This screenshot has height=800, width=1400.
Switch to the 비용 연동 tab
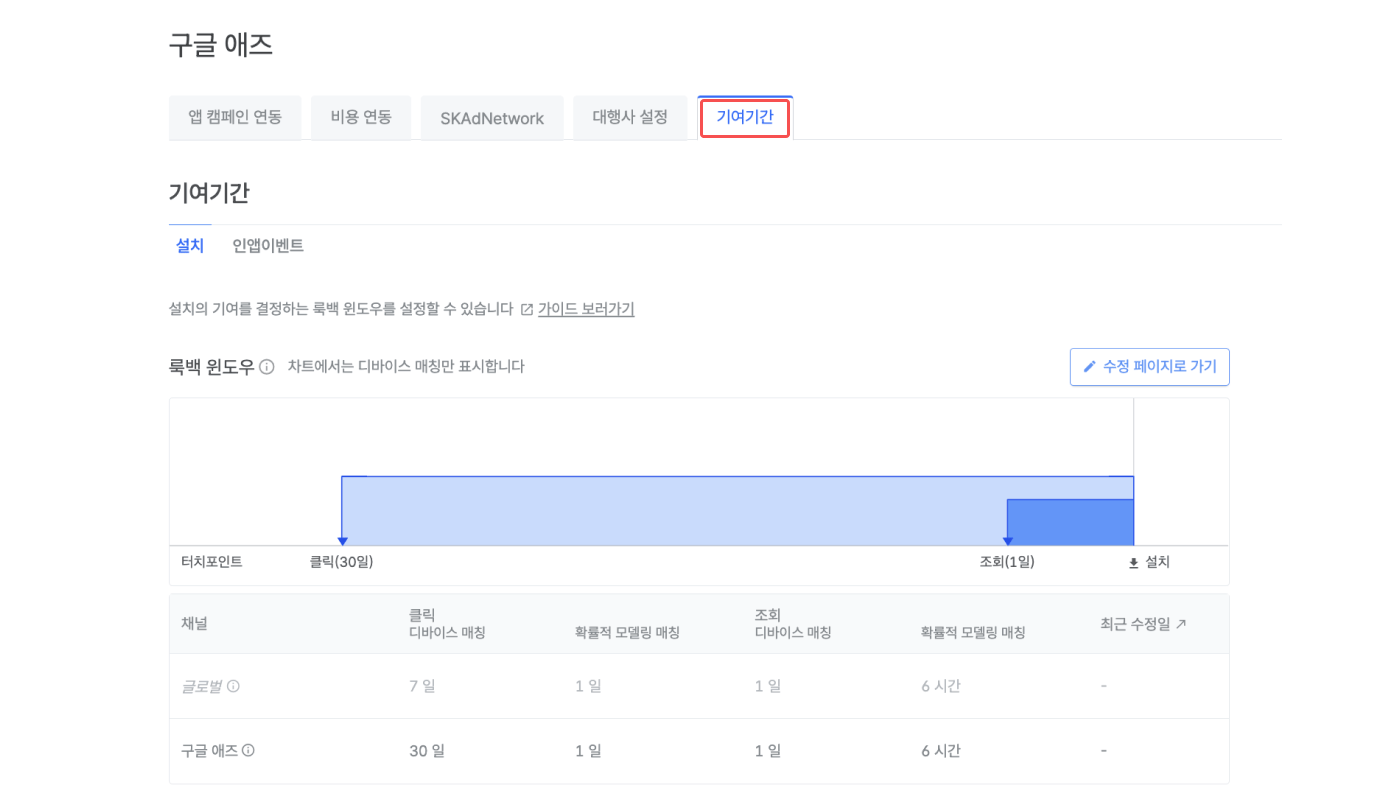[361, 117]
